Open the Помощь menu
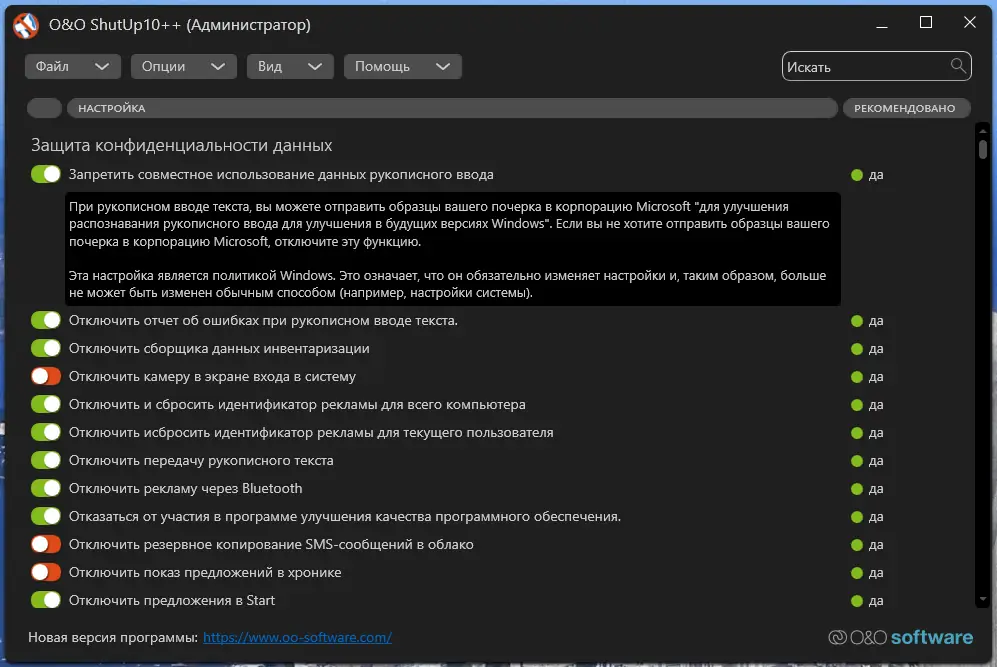This screenshot has width=997, height=667. [x=402, y=66]
